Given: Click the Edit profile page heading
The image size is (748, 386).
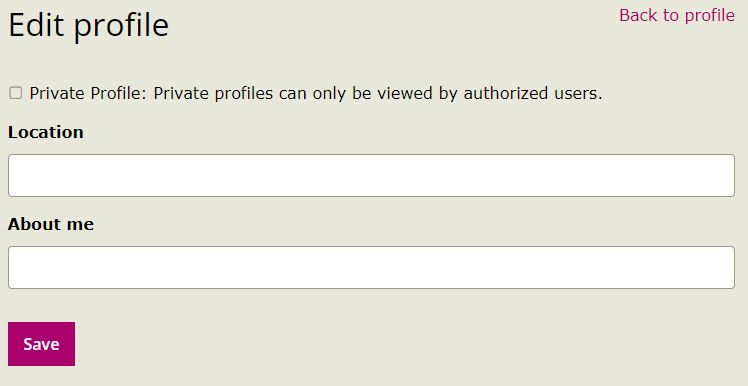Looking at the screenshot, I should pyautogui.click(x=89, y=25).
